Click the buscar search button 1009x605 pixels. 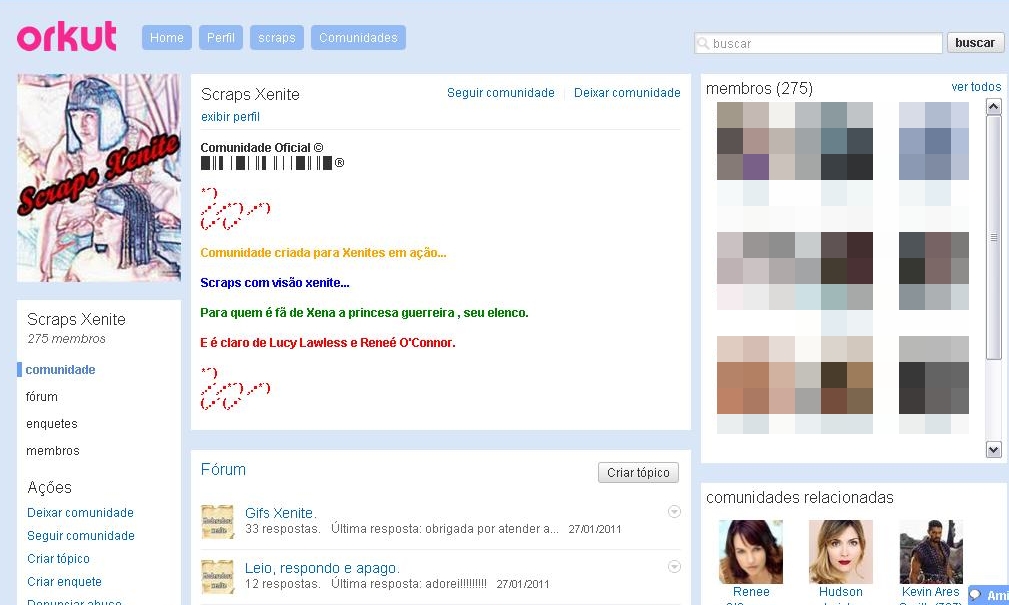(975, 42)
